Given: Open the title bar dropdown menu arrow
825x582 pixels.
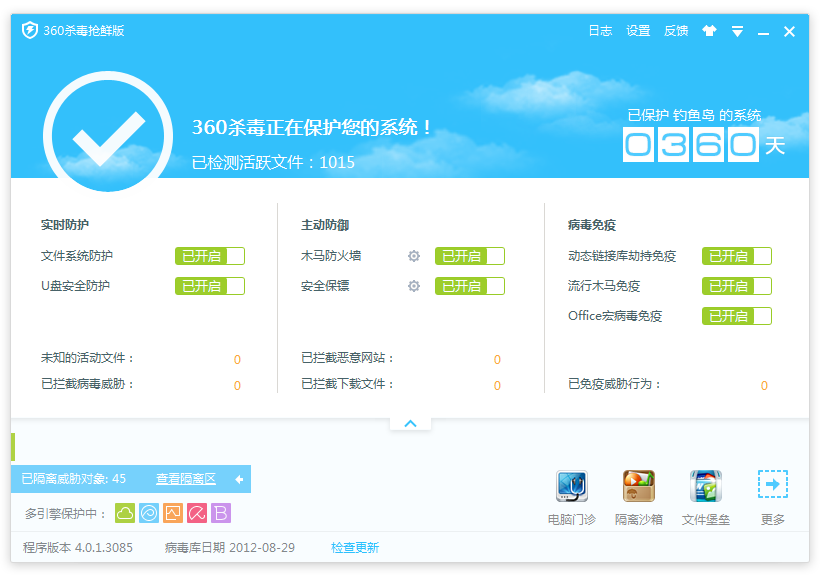Looking at the screenshot, I should pyautogui.click(x=737, y=32).
